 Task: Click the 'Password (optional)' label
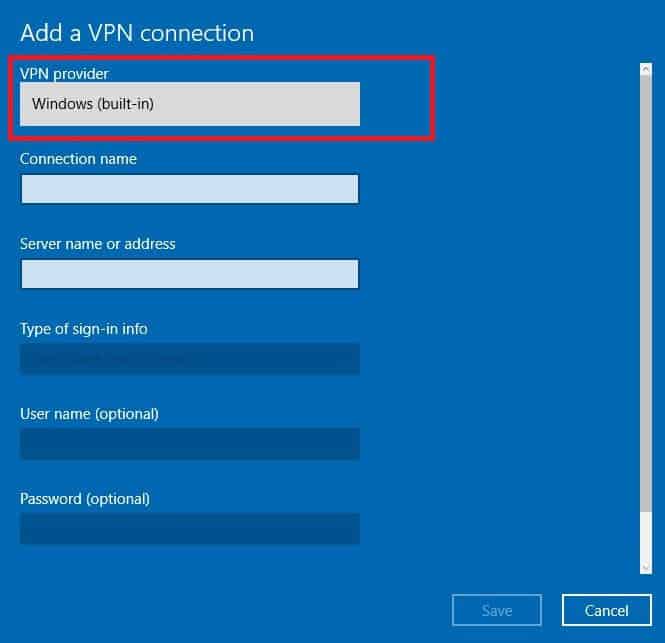point(85,499)
